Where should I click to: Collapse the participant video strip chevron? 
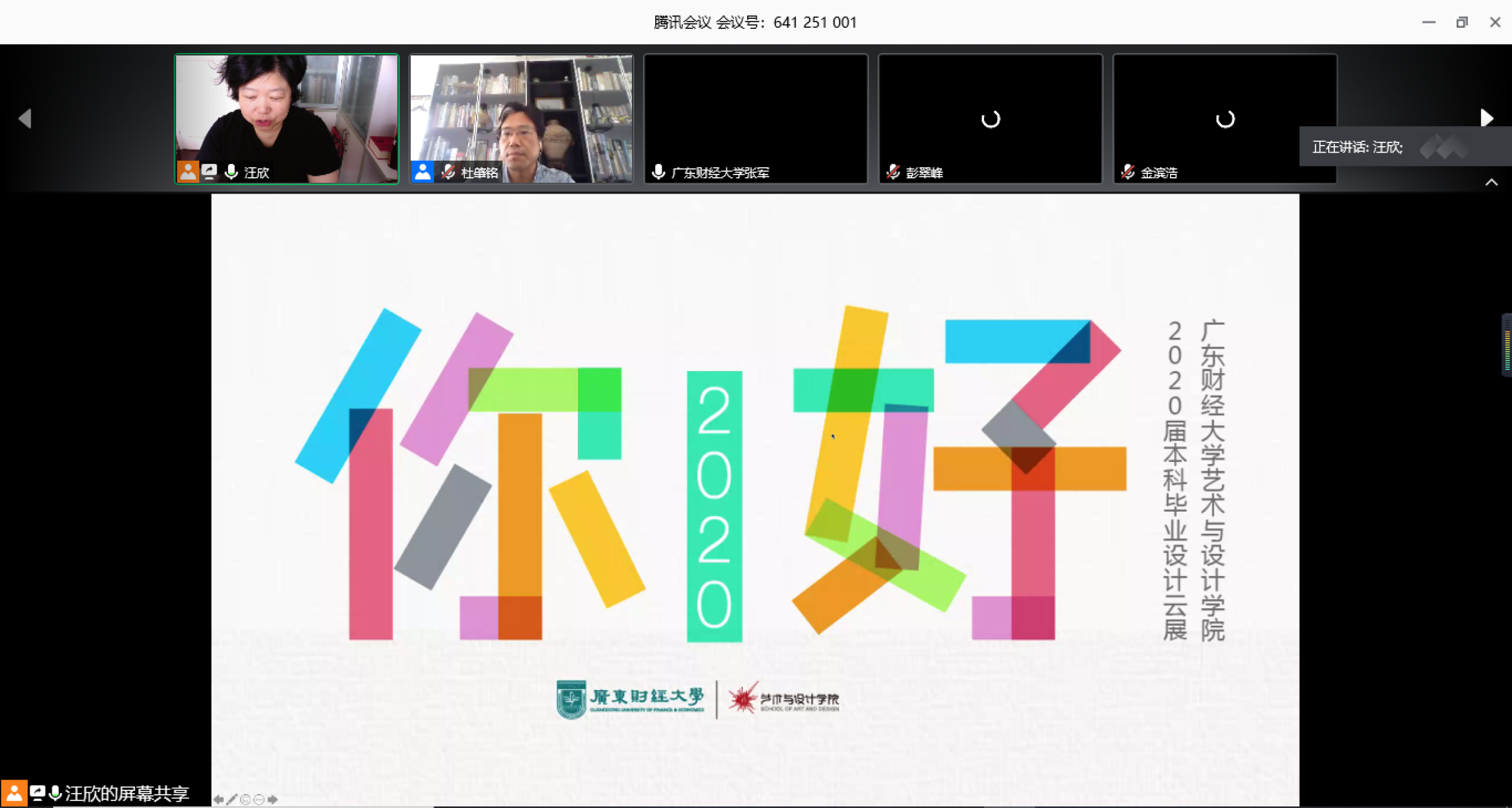click(1491, 183)
